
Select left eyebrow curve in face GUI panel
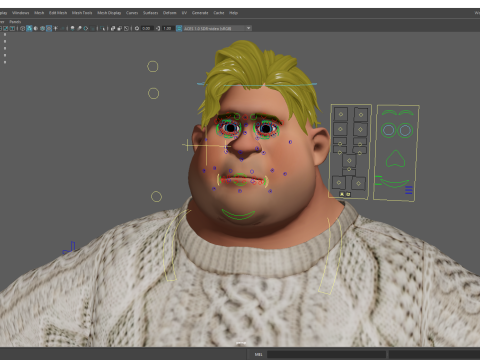[x=389, y=113]
